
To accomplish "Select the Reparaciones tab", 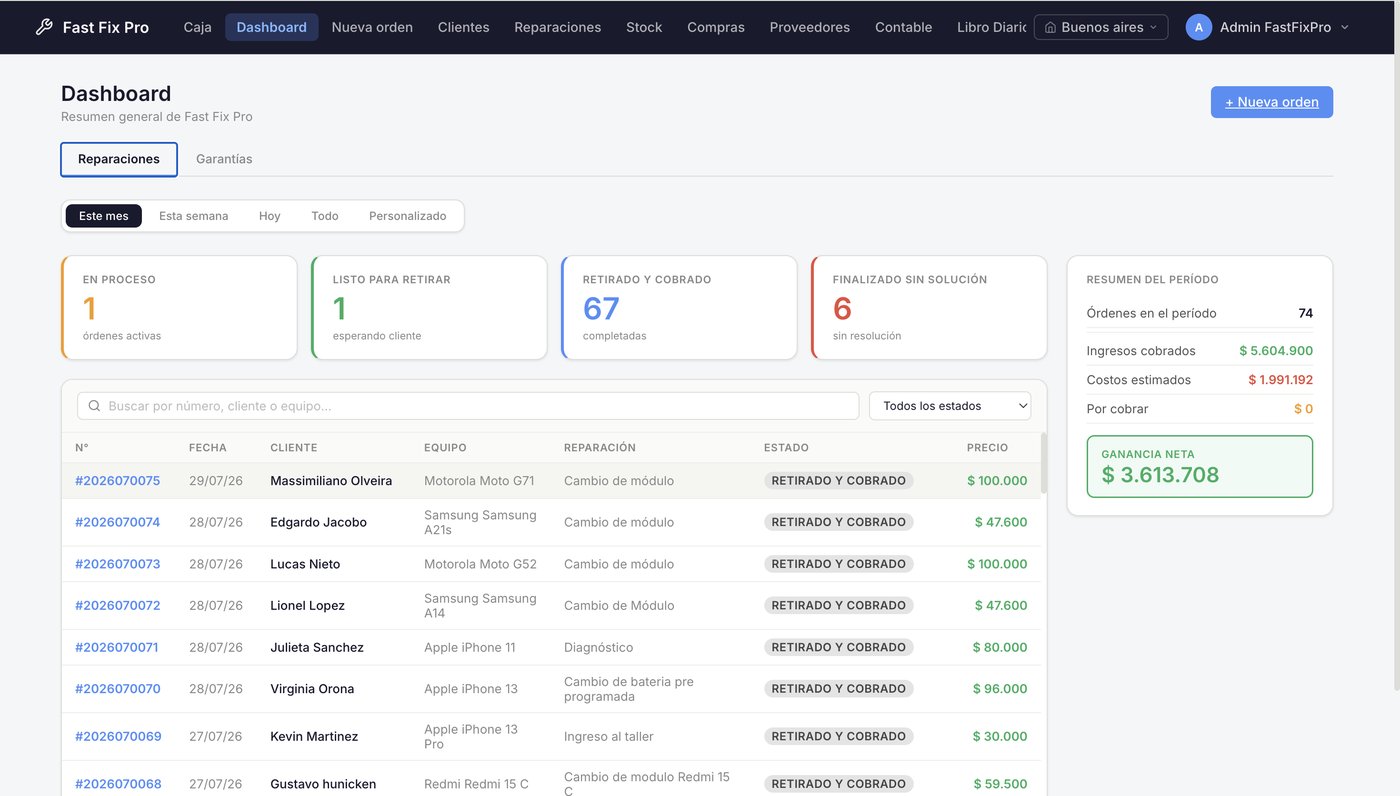I will (x=119, y=159).
